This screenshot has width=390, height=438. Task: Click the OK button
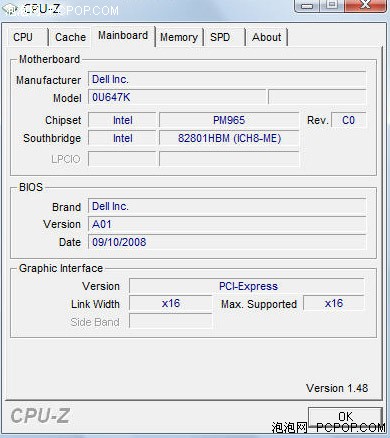345,417
